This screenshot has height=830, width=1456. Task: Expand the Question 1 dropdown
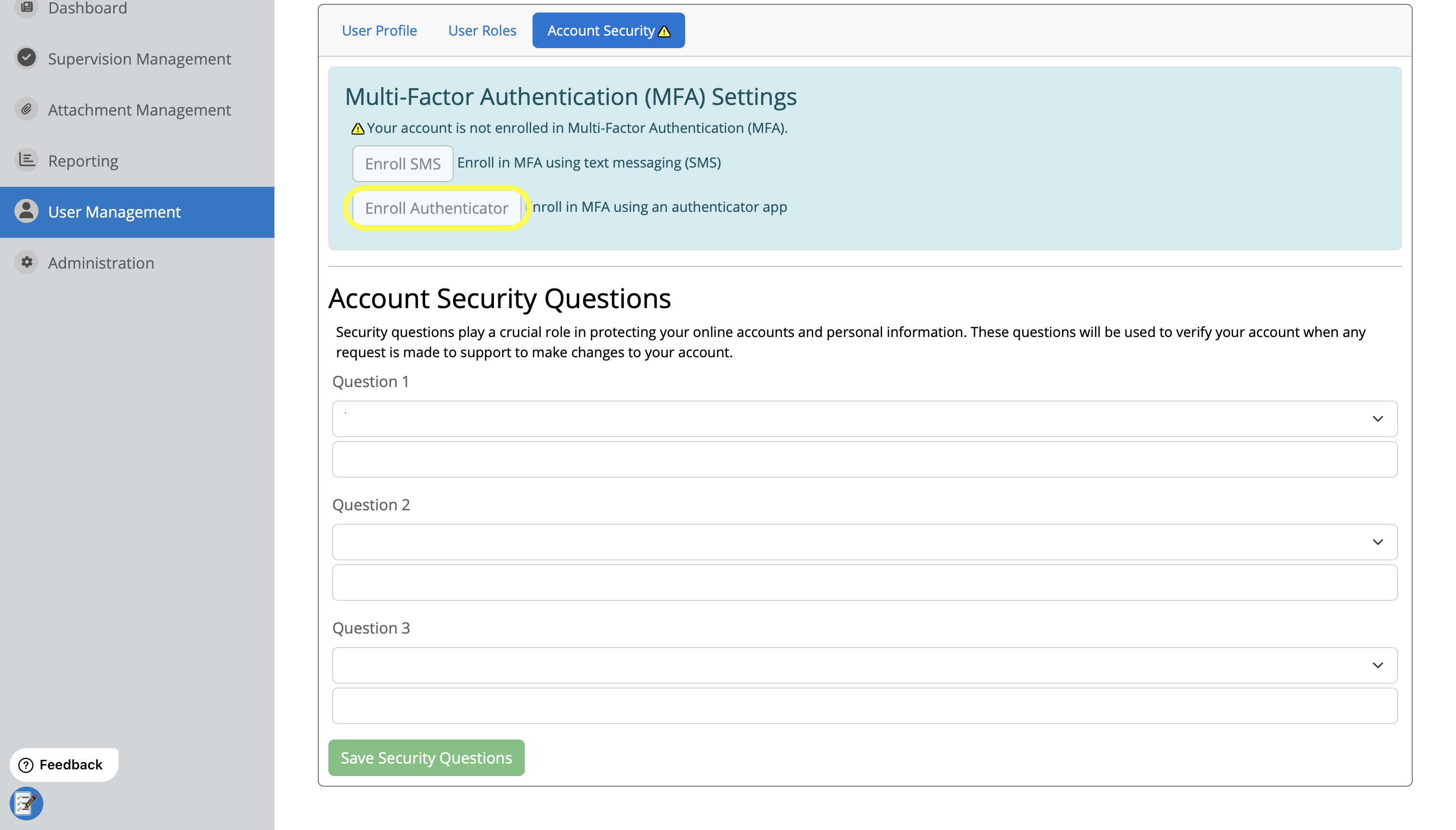coord(864,419)
